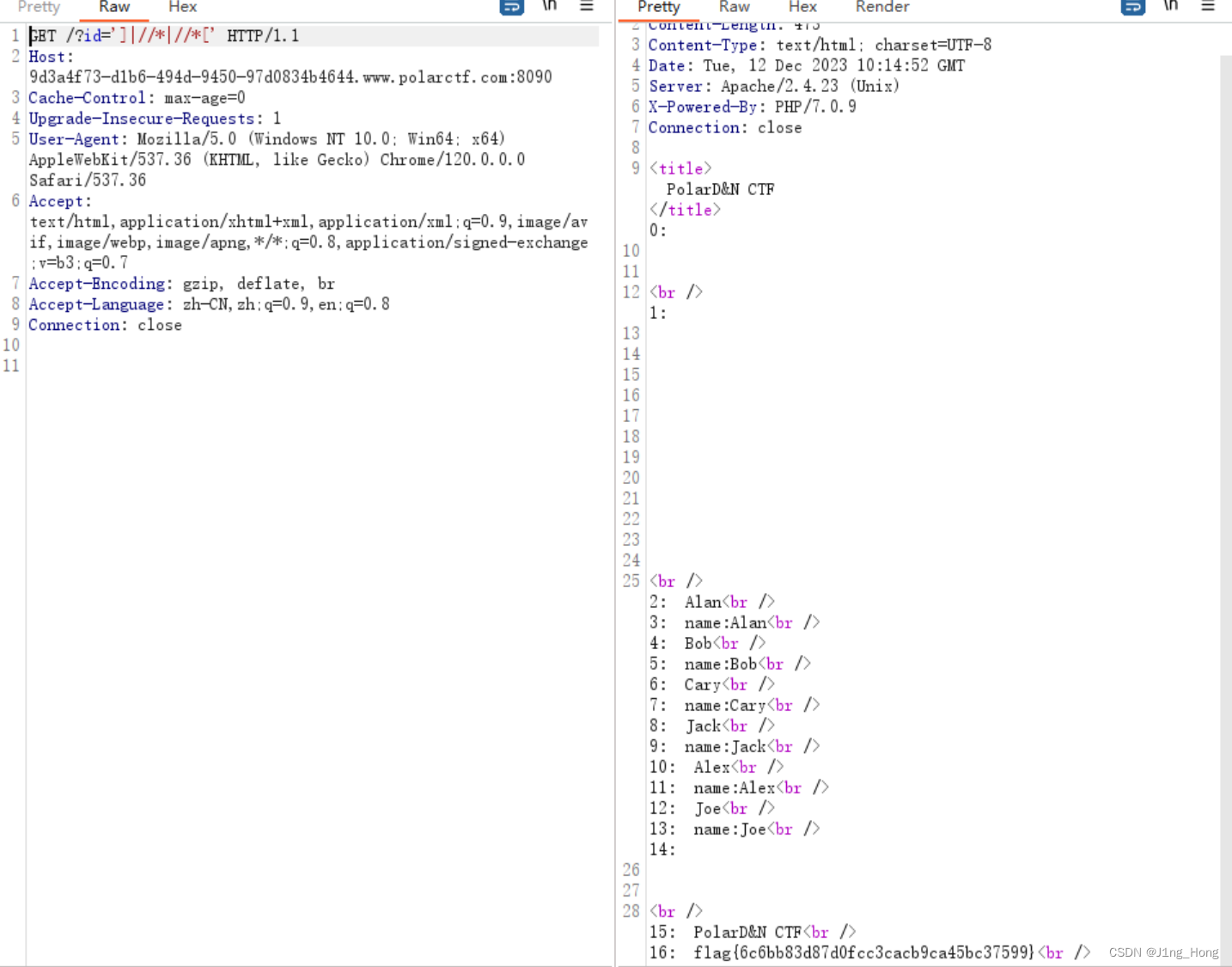Image resolution: width=1232 pixels, height=967 pixels.
Task: Click the blue word-wrap icon above the request
Action: click(x=512, y=7)
